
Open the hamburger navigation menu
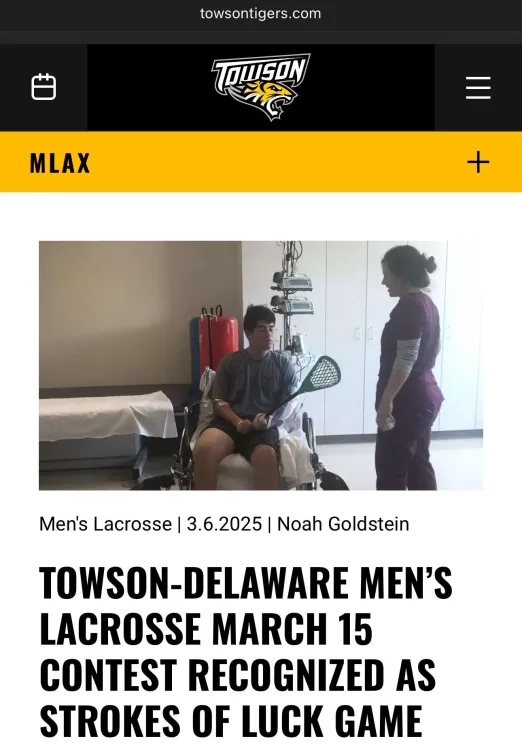(x=478, y=88)
